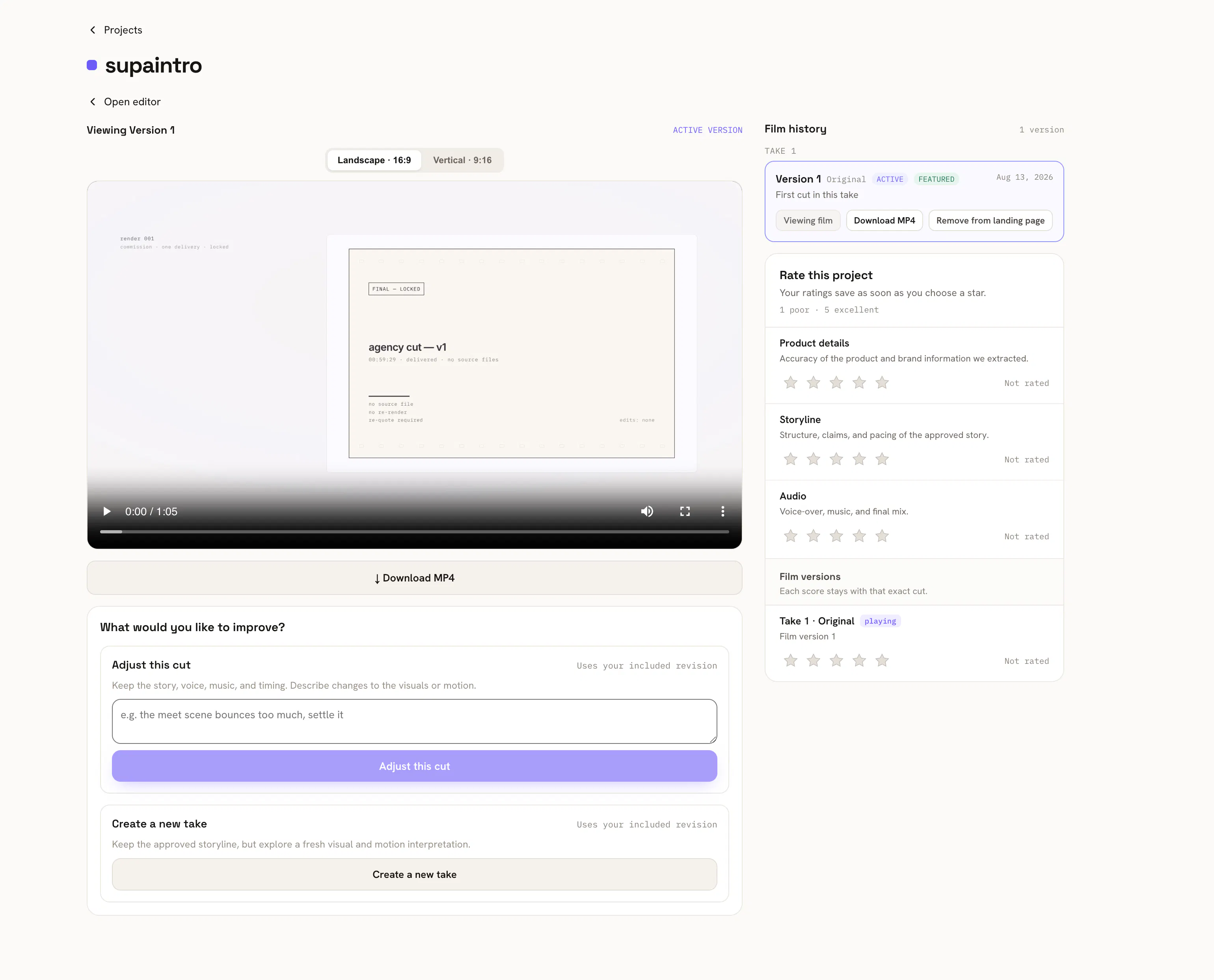The image size is (1214, 980).
Task: Mute the video volume
Action: pyautogui.click(x=647, y=511)
